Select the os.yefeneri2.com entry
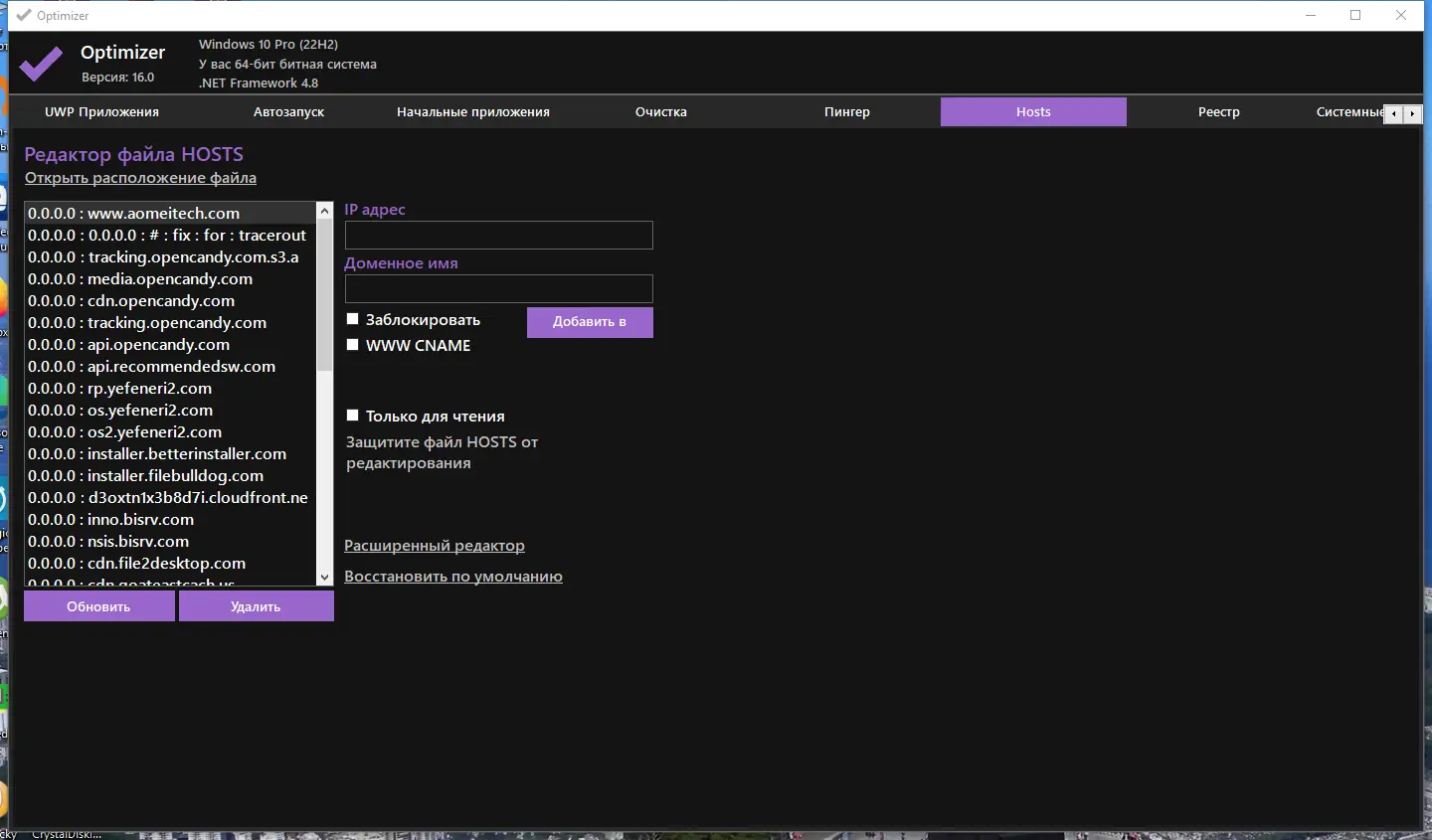1432x840 pixels. click(x=170, y=410)
